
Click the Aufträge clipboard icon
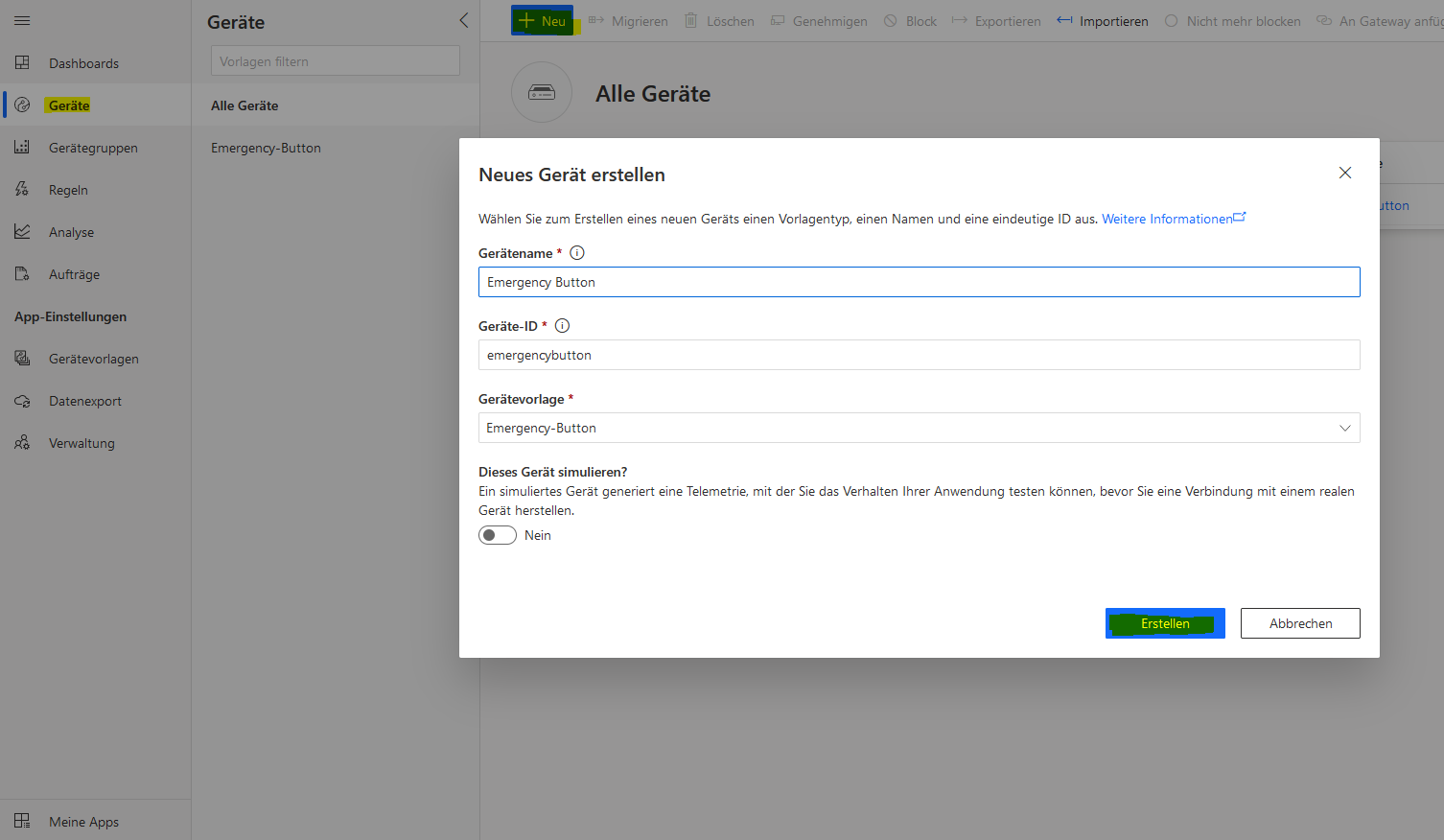[22, 273]
